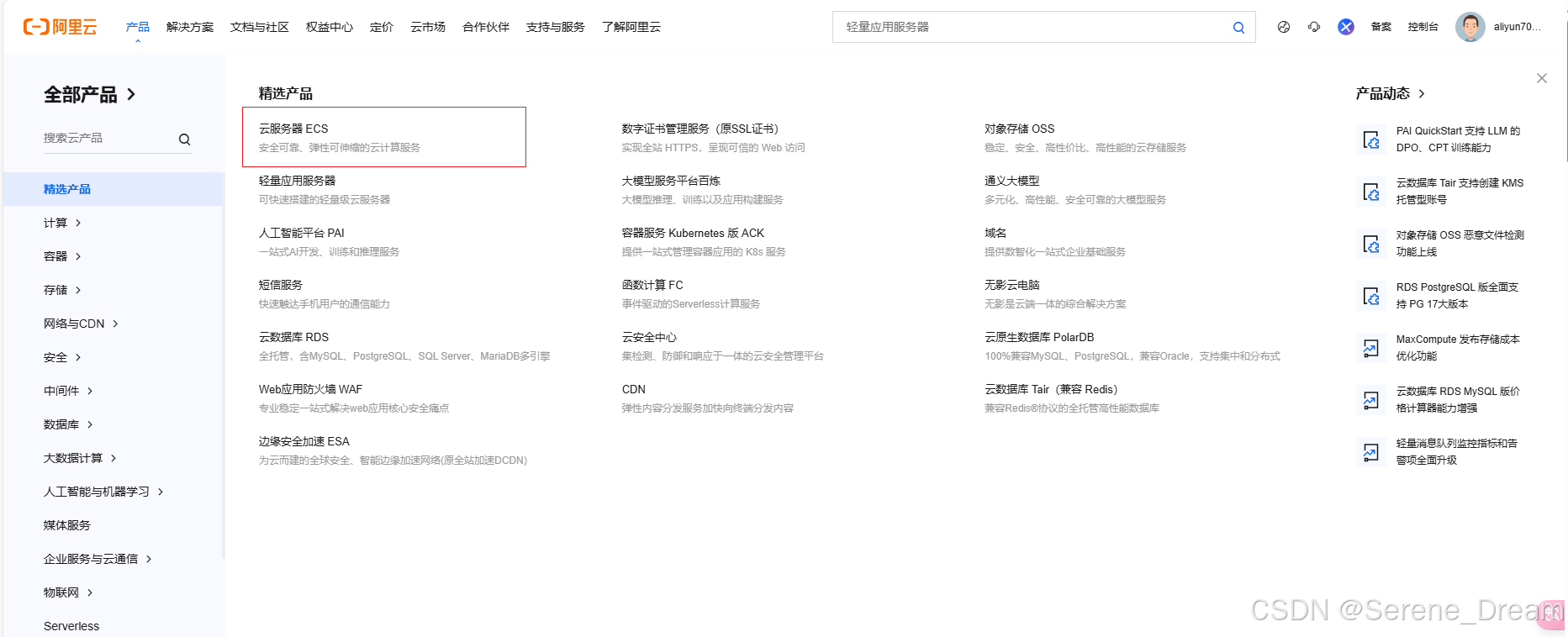
Task: Click the Aliyun logo in header
Action: click(x=60, y=27)
